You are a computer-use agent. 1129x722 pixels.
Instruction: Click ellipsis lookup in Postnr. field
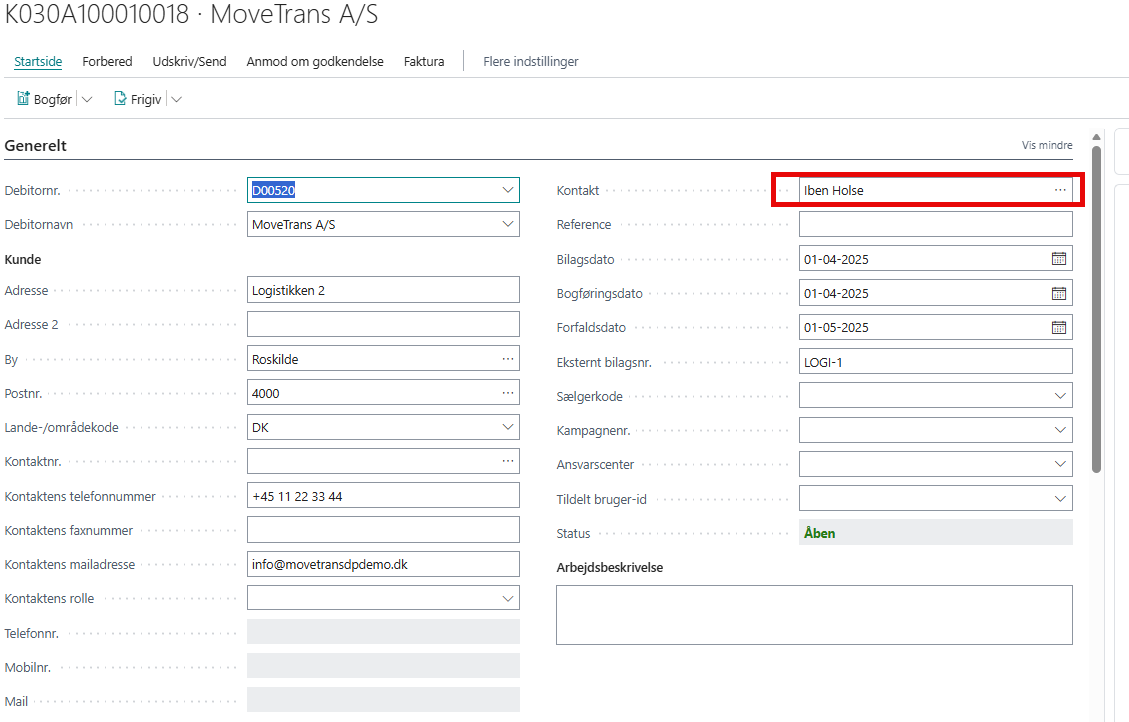pos(508,393)
